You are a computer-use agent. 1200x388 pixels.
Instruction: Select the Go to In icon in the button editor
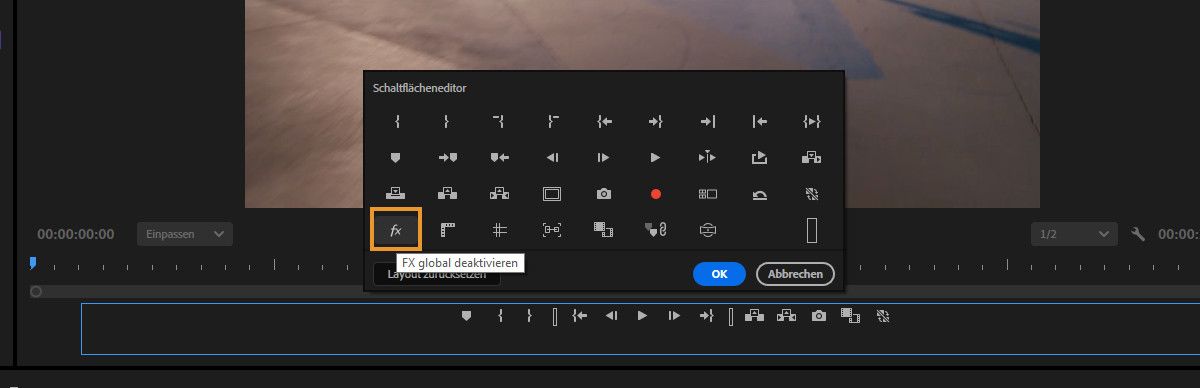pos(604,121)
